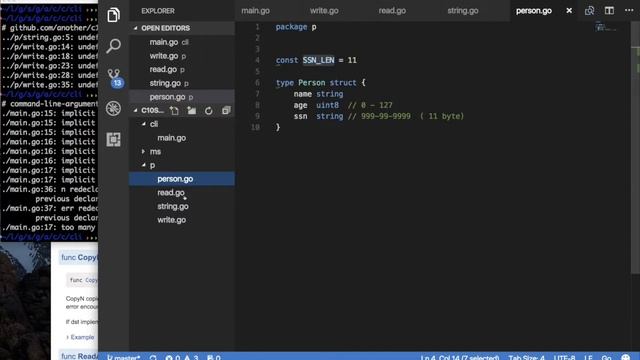Image resolution: width=640 pixels, height=360 pixels.
Task: Collapse the p folder
Action: [x=152, y=165]
